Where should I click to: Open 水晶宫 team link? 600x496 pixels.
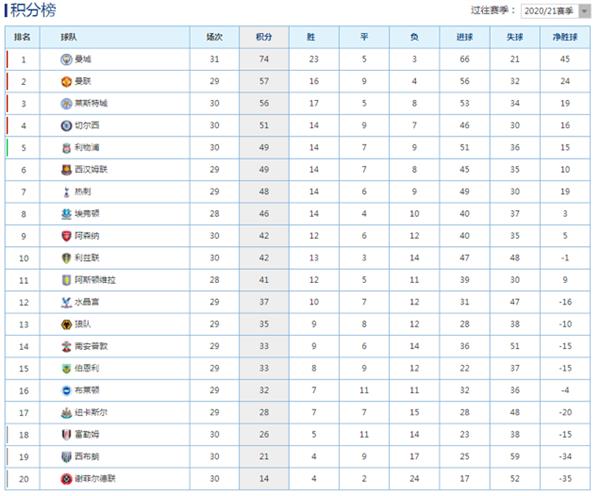pos(86,302)
